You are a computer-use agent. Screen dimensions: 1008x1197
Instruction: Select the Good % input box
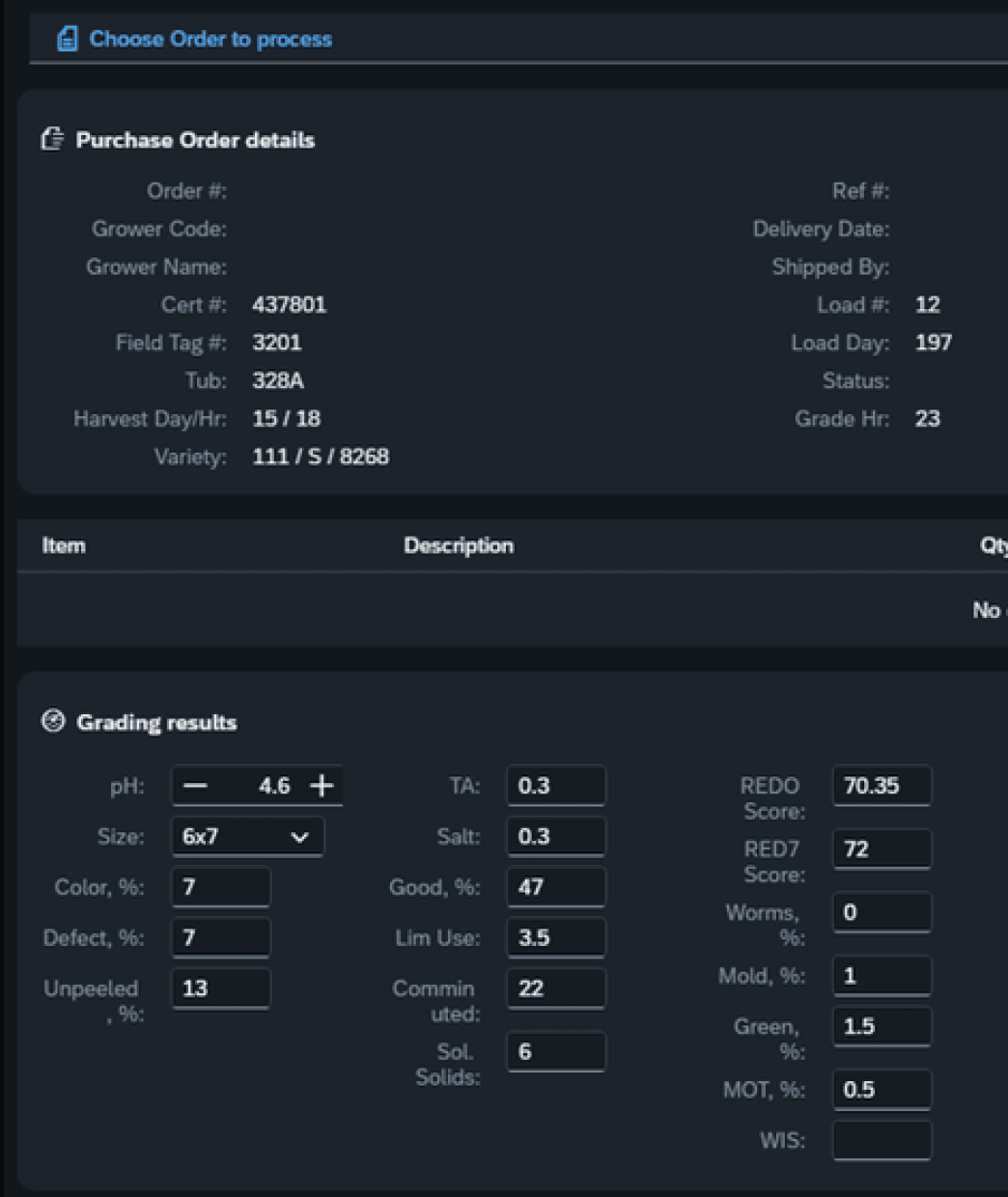[555, 887]
